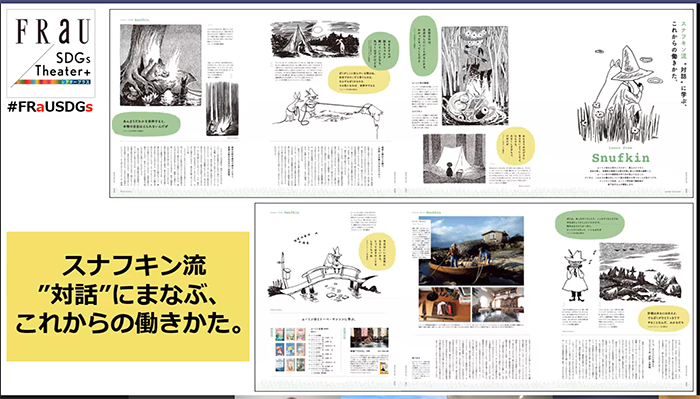
Task: Select the yellow スナフキン流 title box
Action: tap(128, 296)
